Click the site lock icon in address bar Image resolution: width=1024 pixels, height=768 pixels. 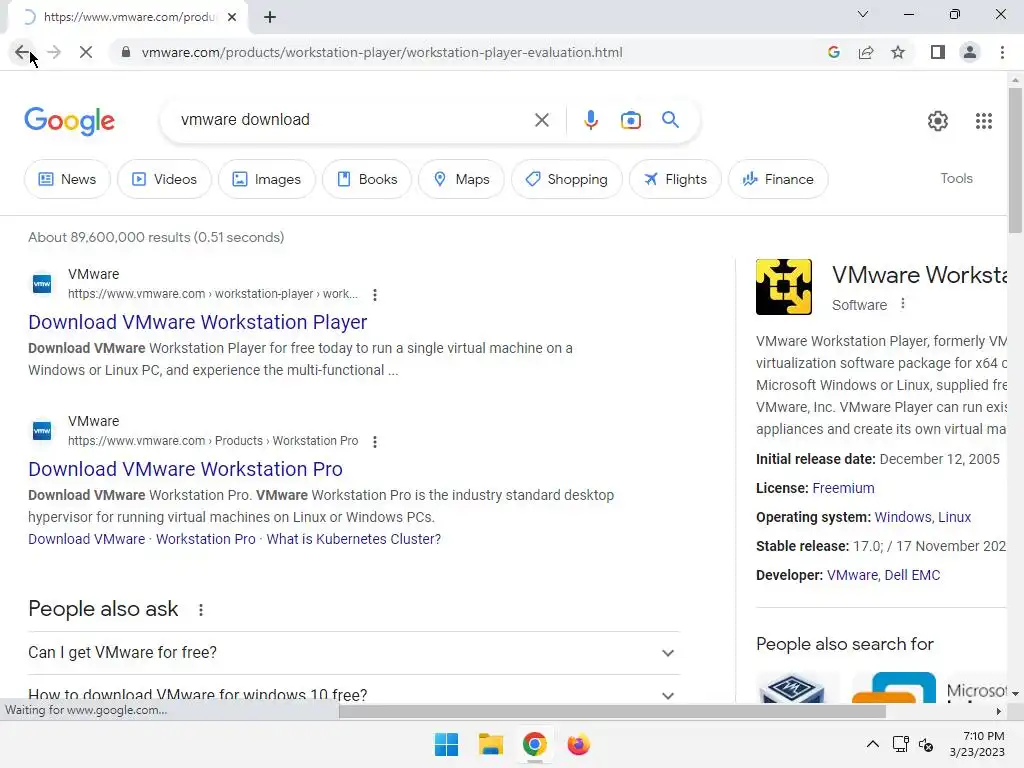click(x=126, y=52)
